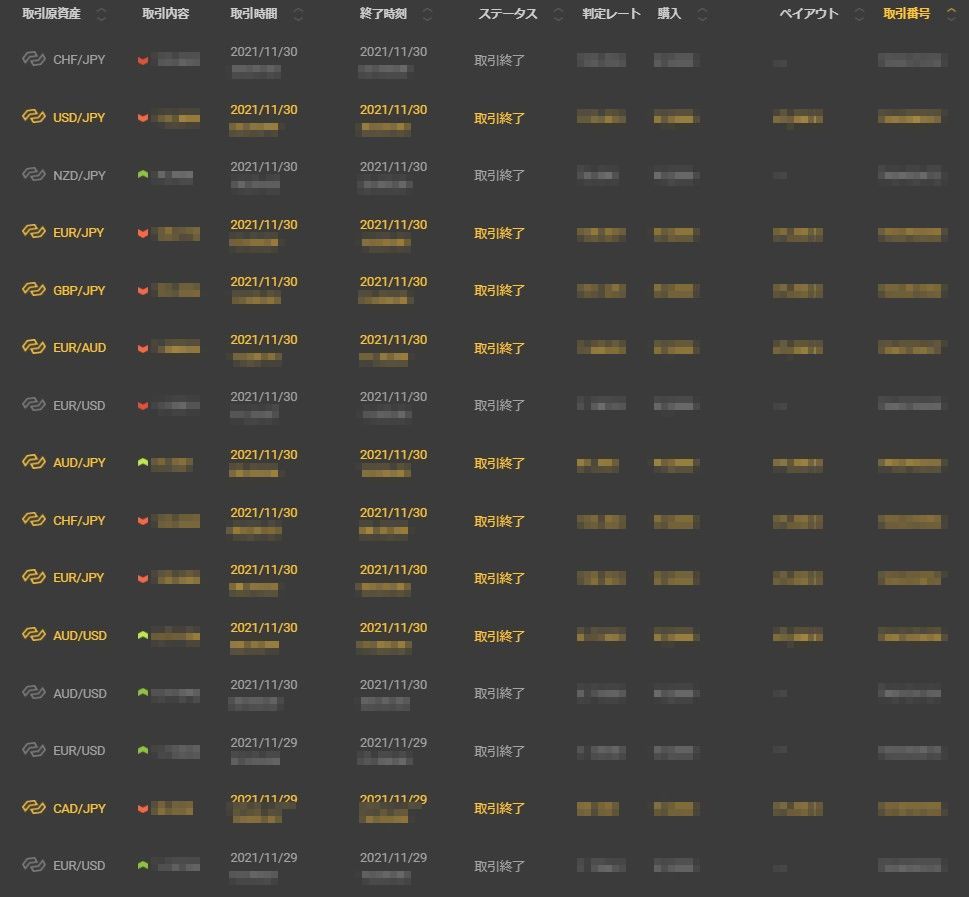
Task: Click the link icon next to CAD/JPY
Action: 34,808
